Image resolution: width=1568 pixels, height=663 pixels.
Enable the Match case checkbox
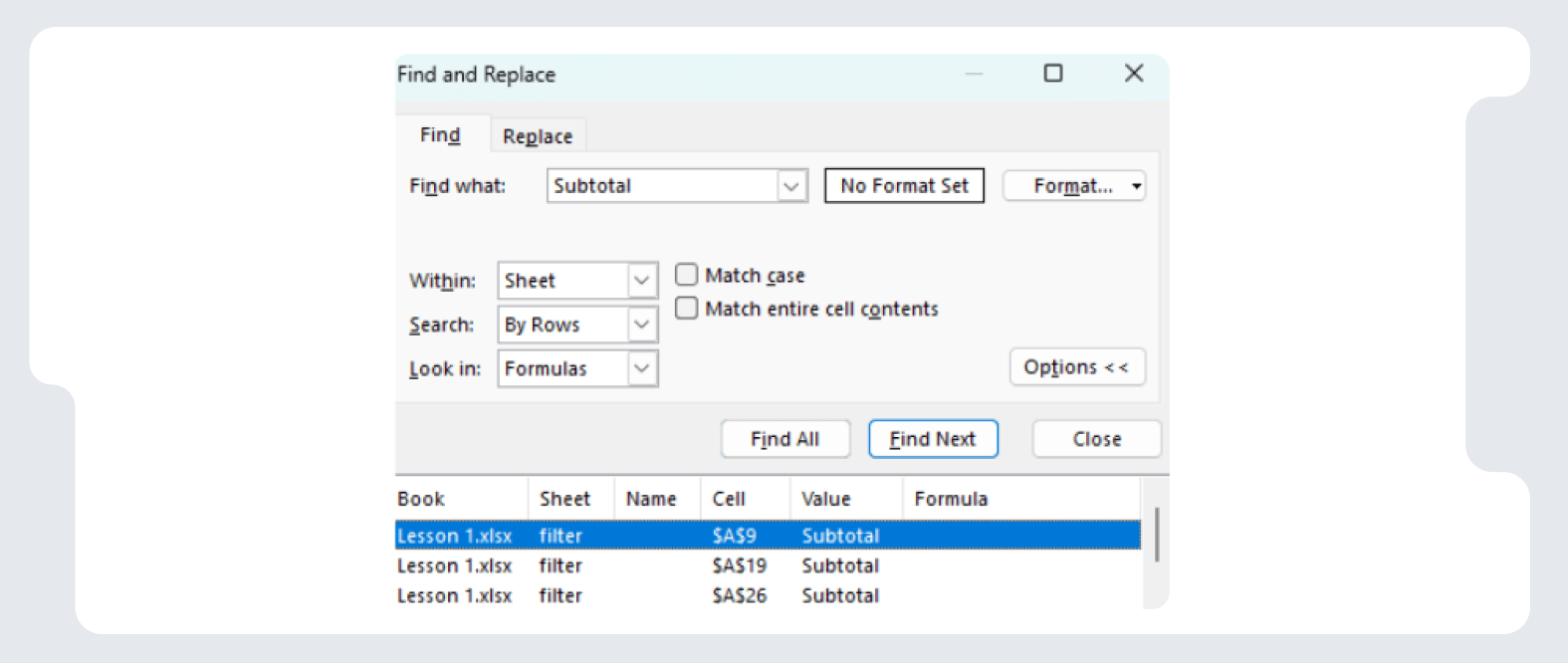click(x=687, y=275)
